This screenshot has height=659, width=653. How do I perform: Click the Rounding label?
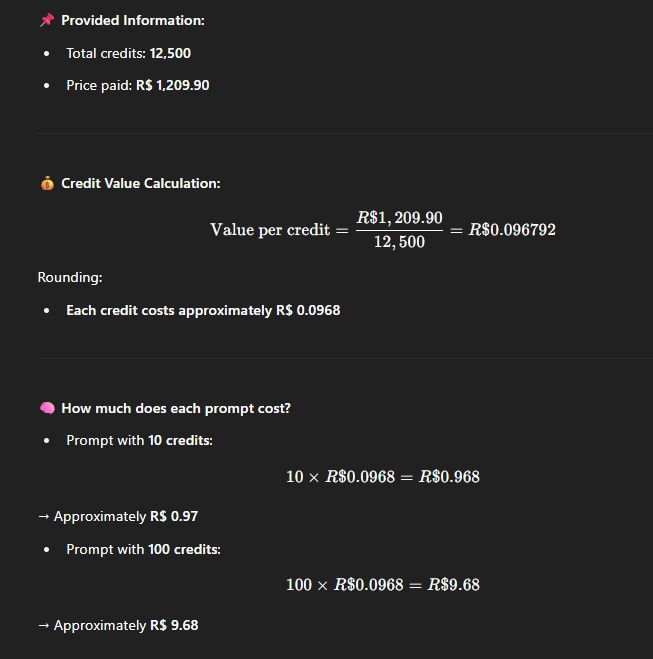pos(70,277)
